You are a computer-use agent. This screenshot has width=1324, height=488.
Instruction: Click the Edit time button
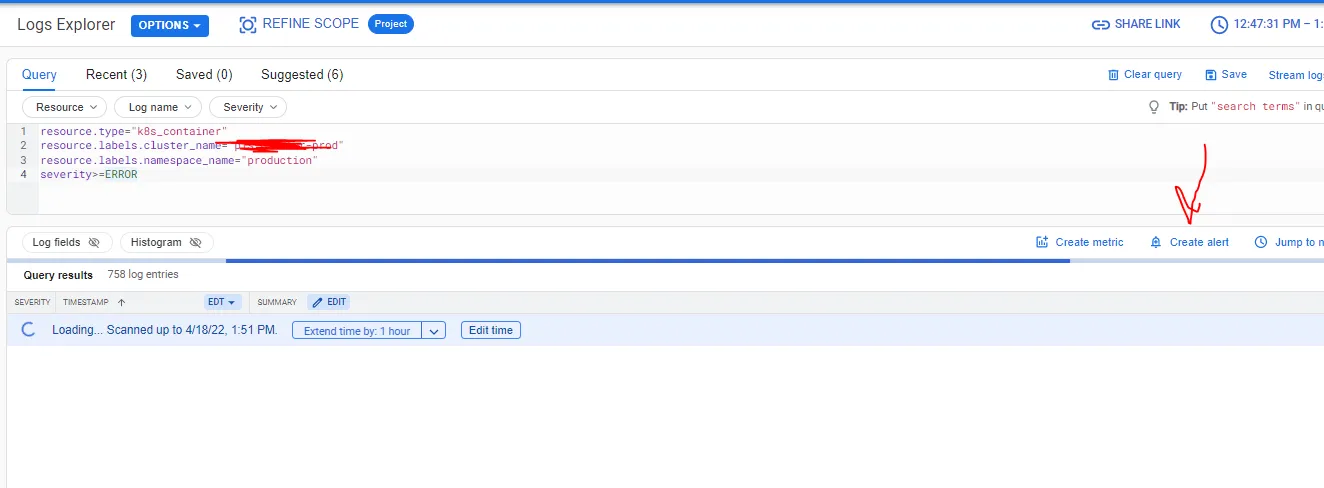(491, 330)
